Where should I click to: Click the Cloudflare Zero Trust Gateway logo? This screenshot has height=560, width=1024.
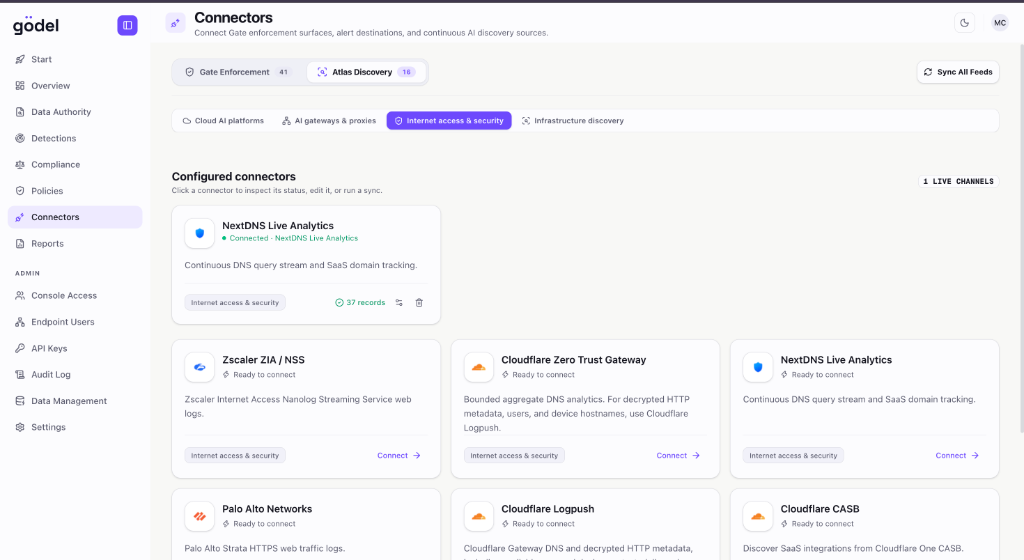point(479,367)
